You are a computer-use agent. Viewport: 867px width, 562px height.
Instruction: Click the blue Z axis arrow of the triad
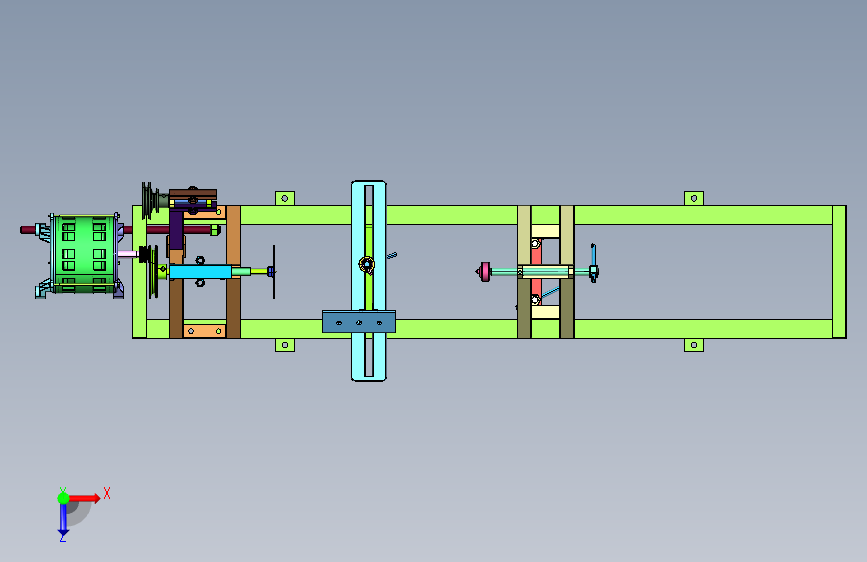click(63, 520)
